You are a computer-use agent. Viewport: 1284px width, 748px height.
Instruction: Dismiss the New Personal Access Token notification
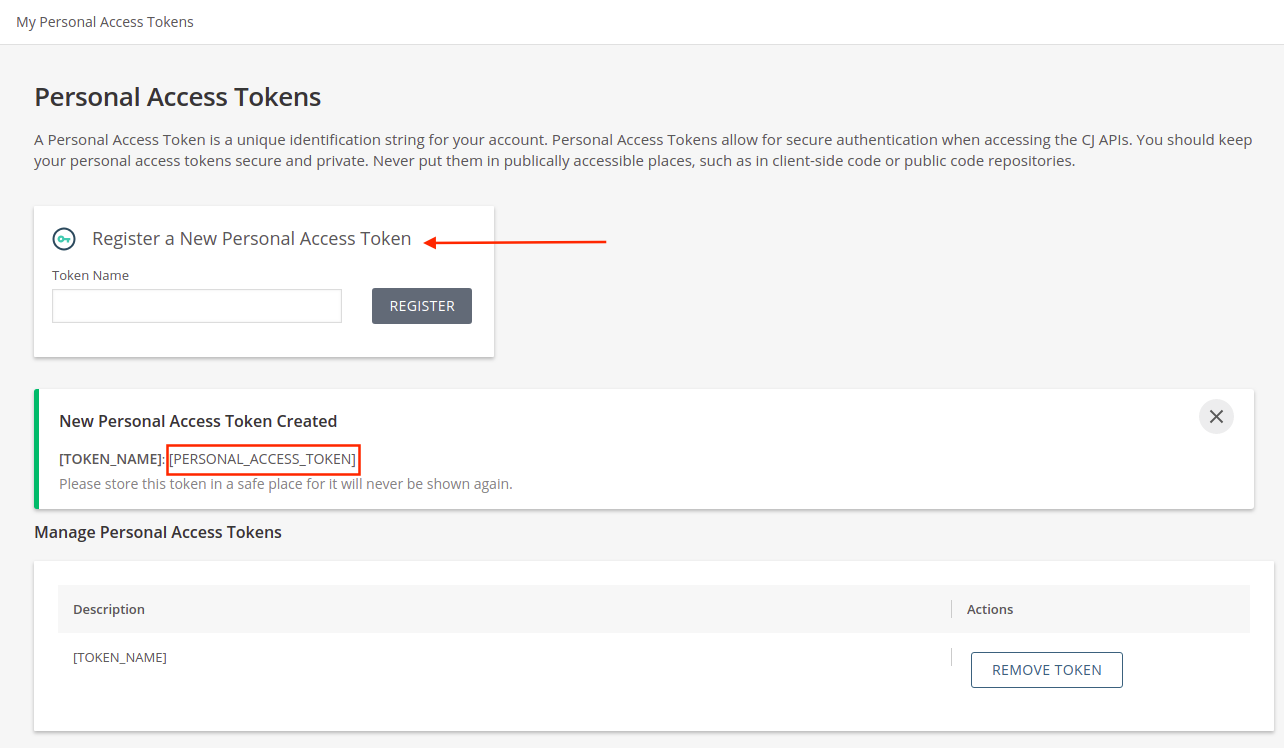point(1216,417)
